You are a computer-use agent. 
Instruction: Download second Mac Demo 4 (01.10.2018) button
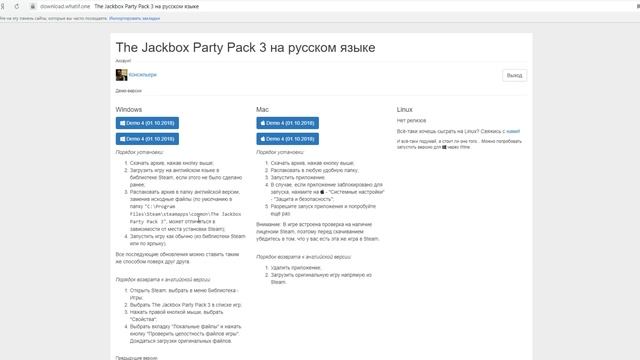[x=287, y=139]
